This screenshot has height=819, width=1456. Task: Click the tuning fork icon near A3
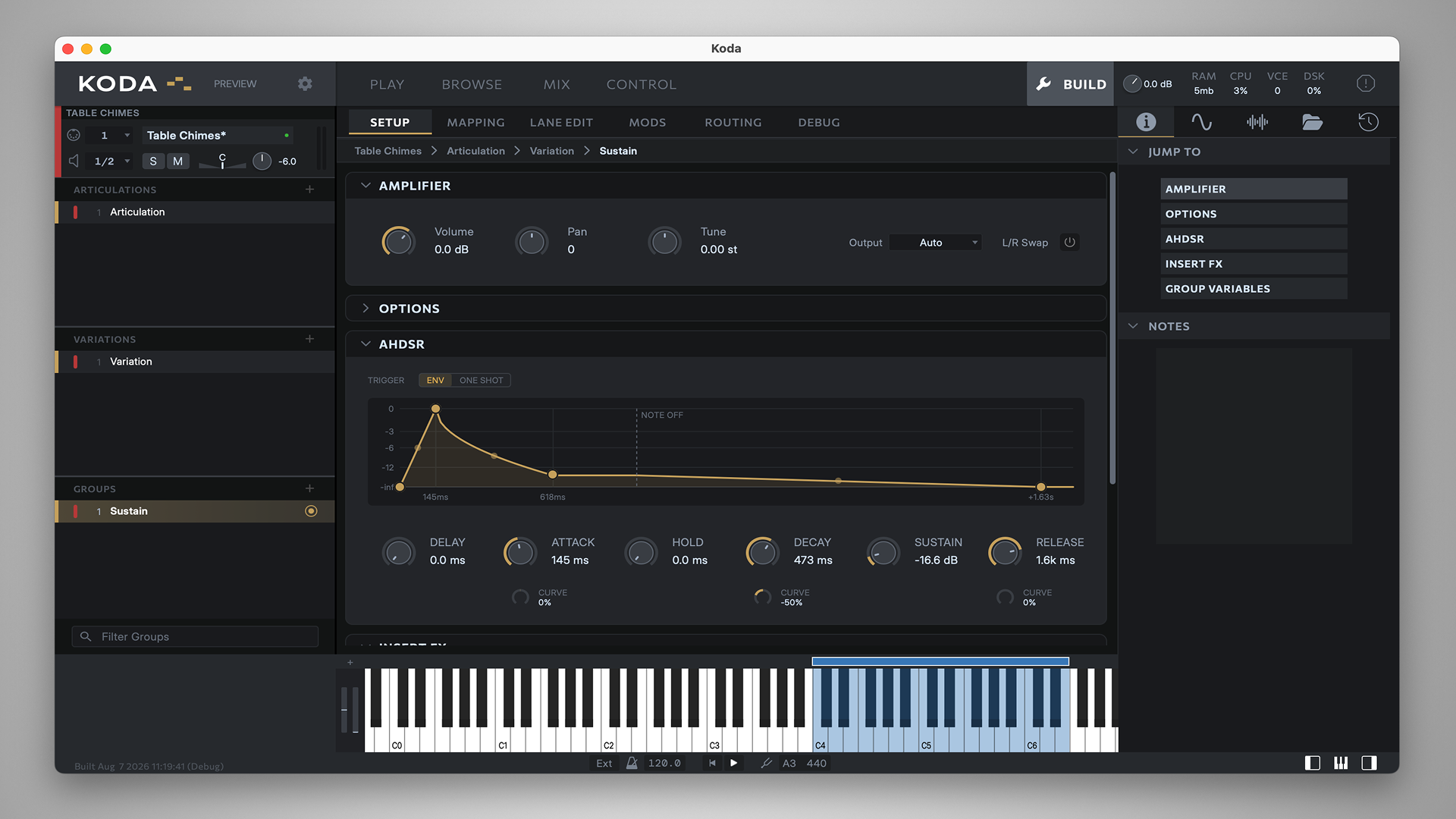pos(766,763)
